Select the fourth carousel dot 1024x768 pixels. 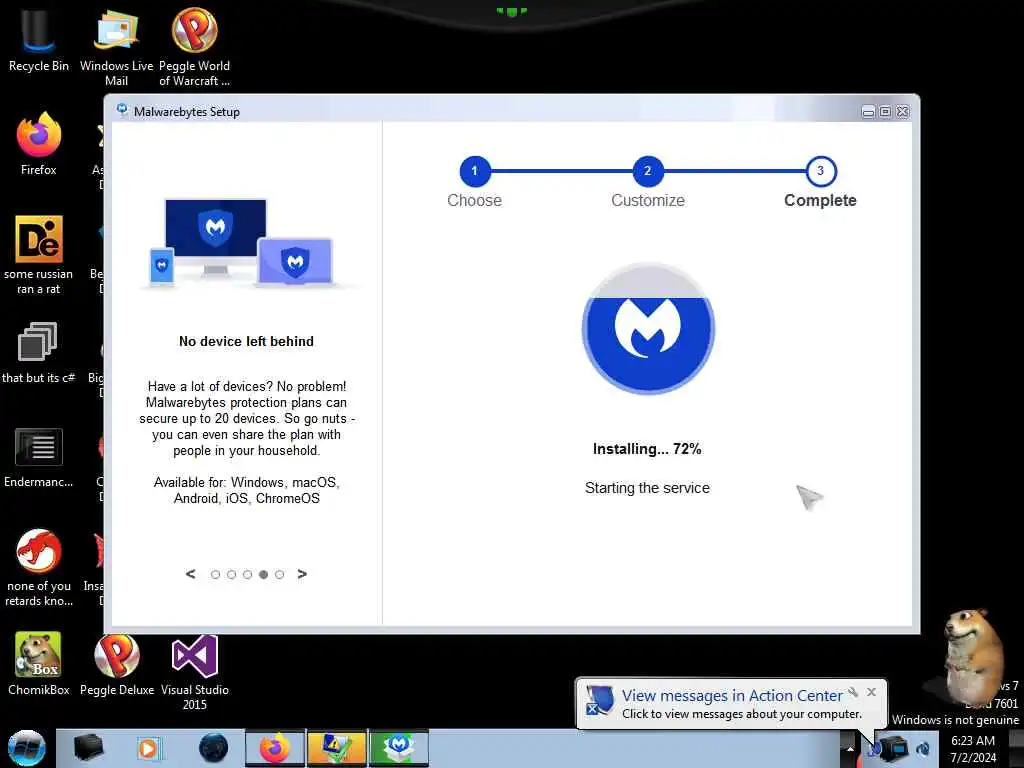click(x=263, y=575)
